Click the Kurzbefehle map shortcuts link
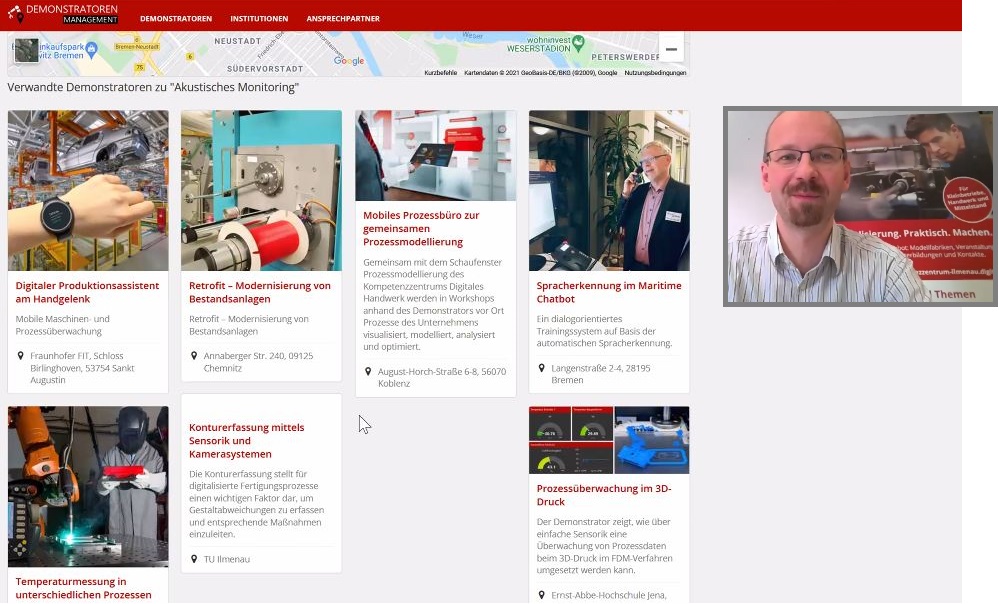 (440, 73)
